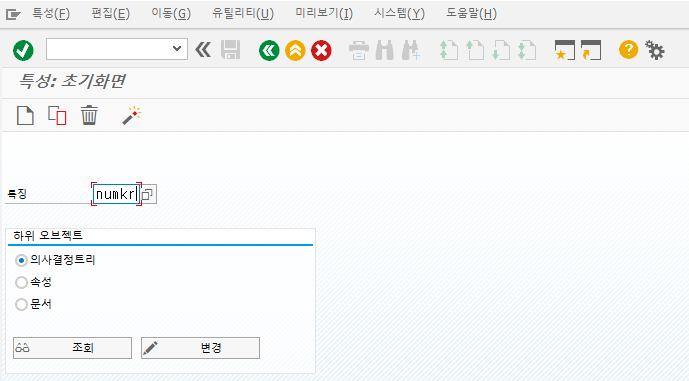
Task: Select the 속성 radio button
Action: point(21,282)
